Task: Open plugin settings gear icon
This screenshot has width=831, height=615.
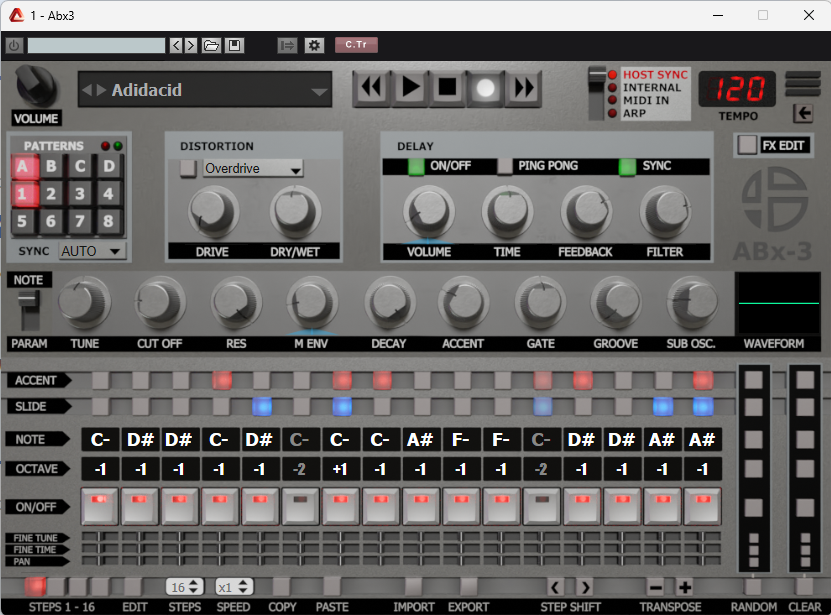Action: tap(314, 46)
